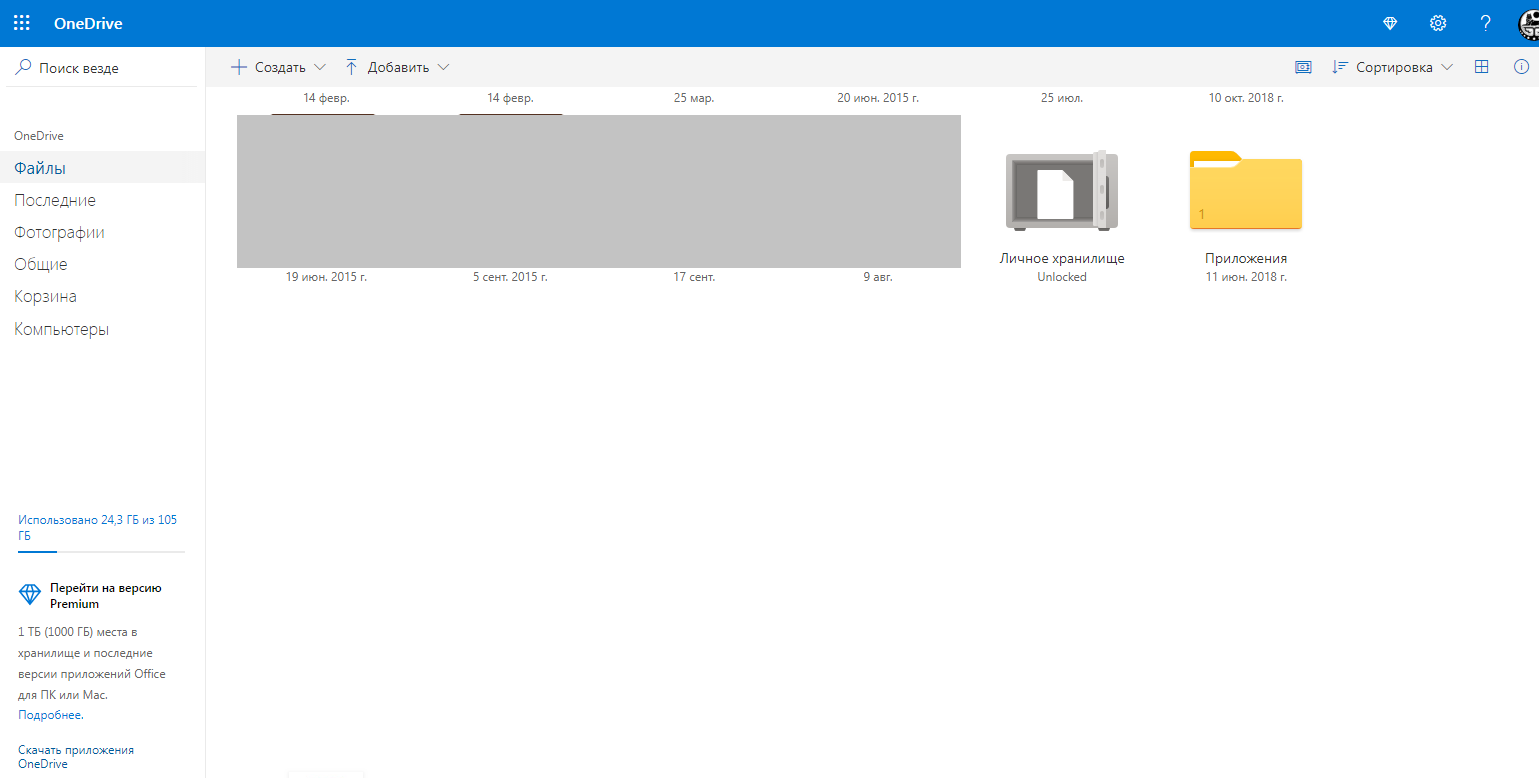Expand the Создать dropdown chevron

point(320,67)
